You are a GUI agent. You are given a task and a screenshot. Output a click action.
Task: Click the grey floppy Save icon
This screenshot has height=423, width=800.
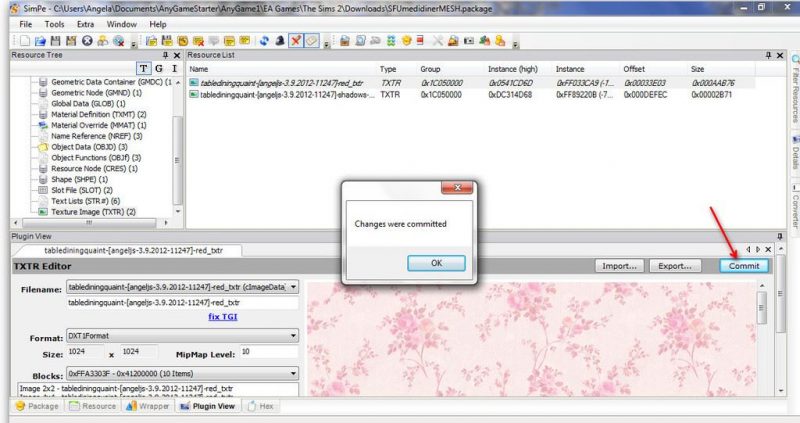coord(56,41)
